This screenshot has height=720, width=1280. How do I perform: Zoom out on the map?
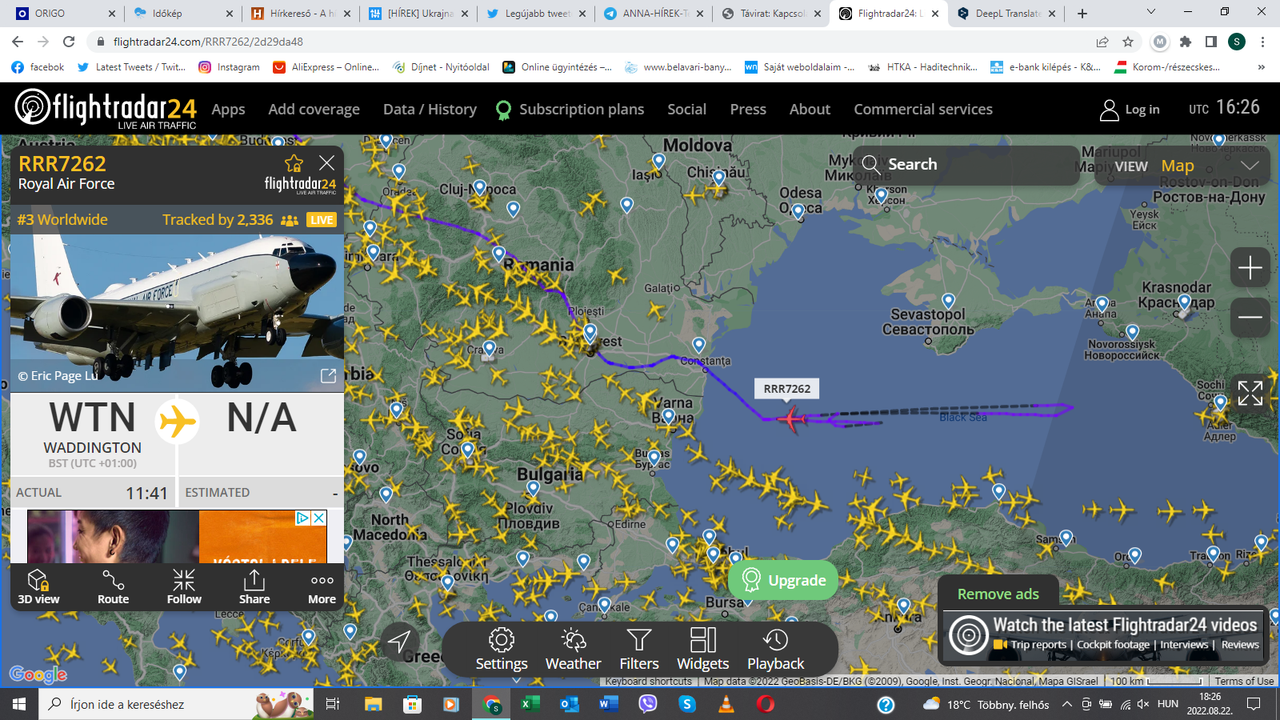tap(1250, 317)
